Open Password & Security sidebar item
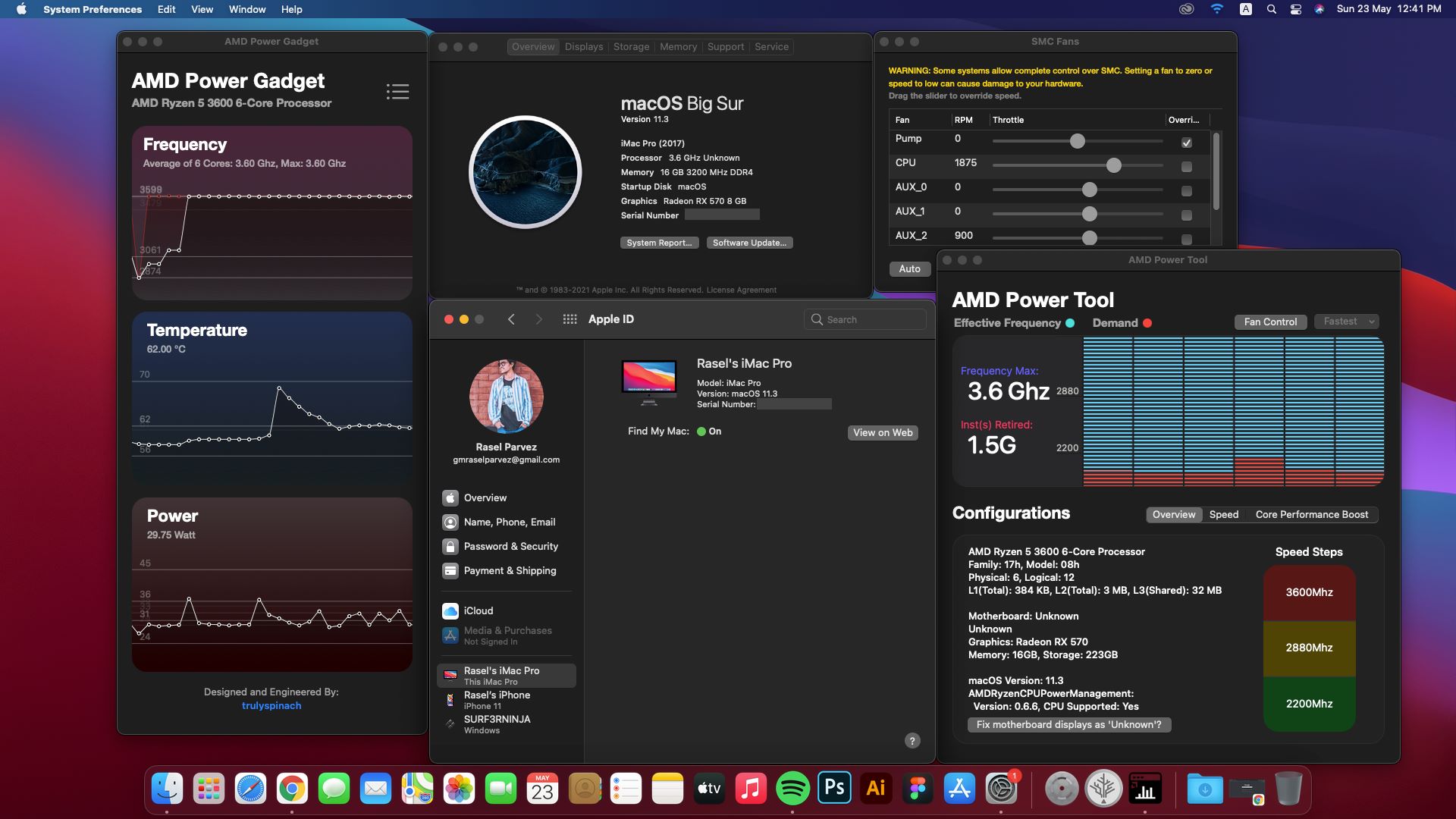The image size is (1456, 819). click(510, 546)
